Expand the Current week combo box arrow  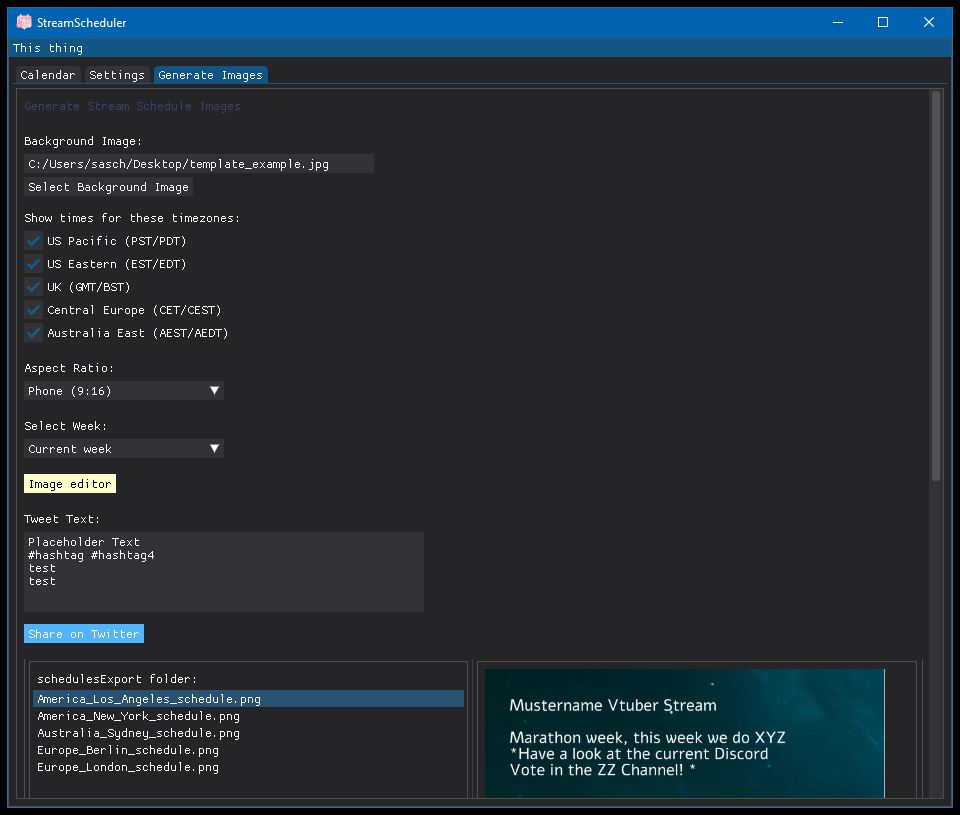(215, 448)
